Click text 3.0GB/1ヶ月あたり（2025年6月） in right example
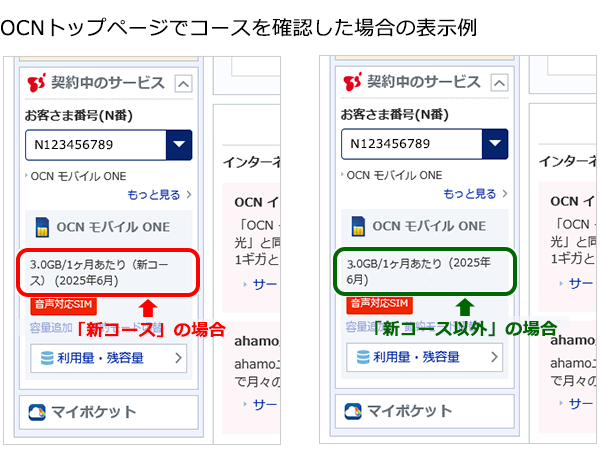This screenshot has height=450, width=600. point(419,271)
